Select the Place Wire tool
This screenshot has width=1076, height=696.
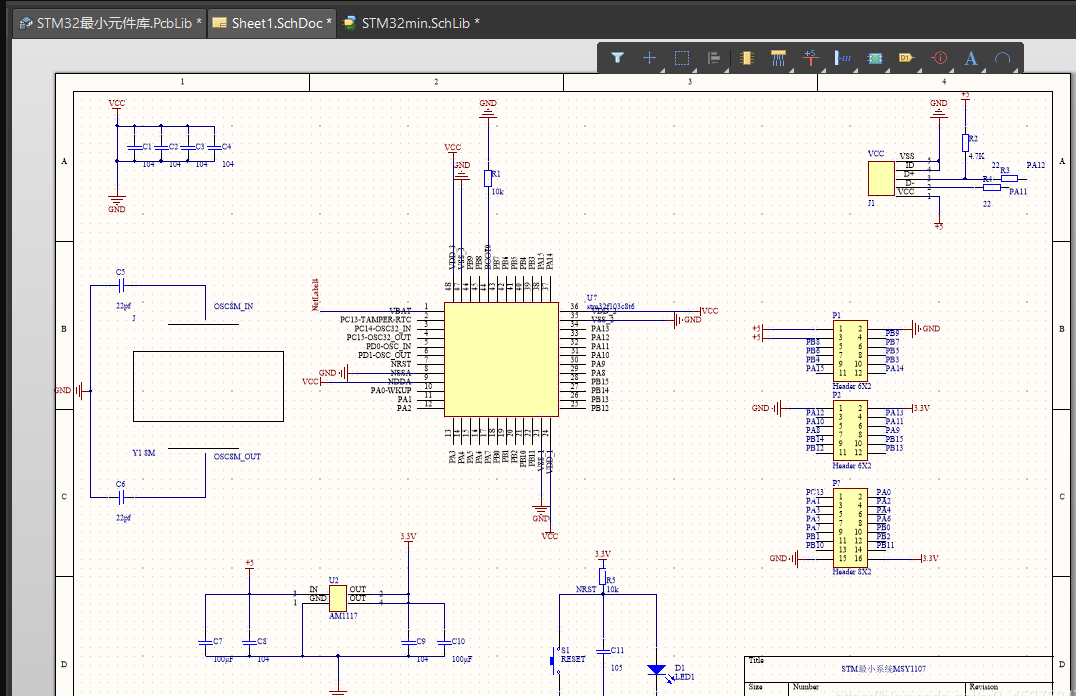pyautogui.click(x=778, y=58)
